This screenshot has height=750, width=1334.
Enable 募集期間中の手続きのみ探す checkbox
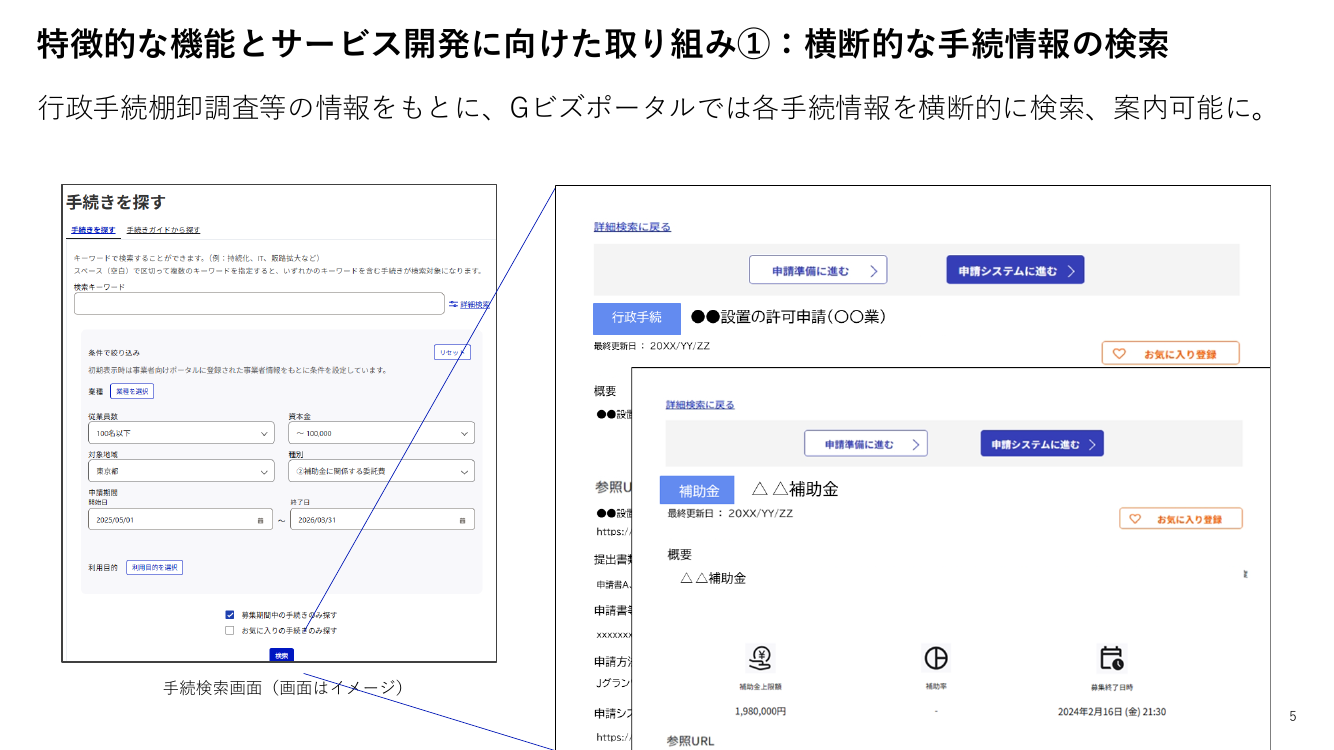click(x=230, y=615)
